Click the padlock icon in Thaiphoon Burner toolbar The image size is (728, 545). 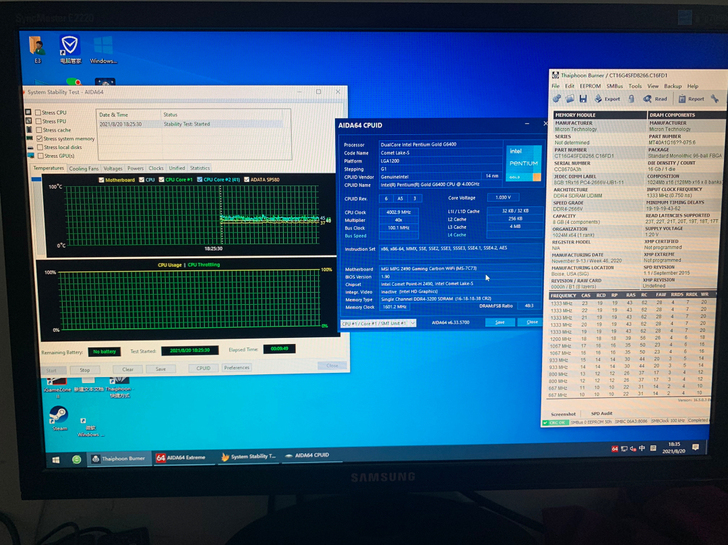631,98
